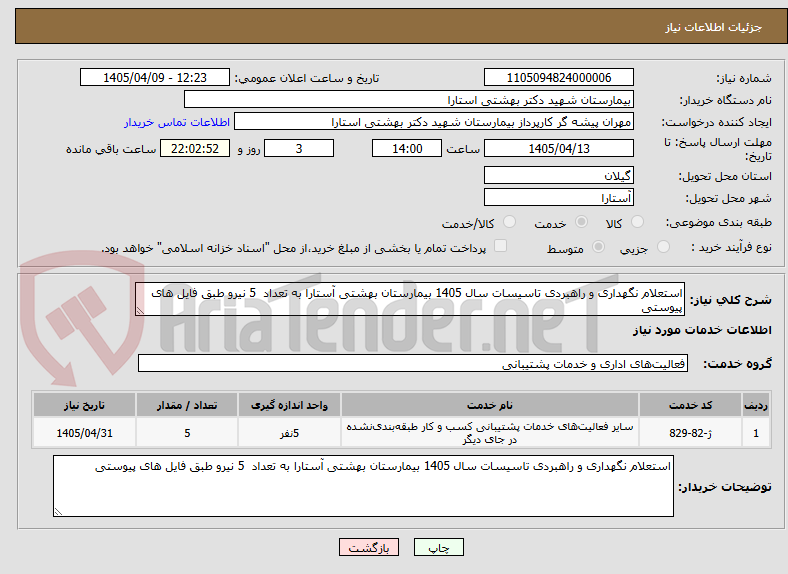Select the متوسط purchase type radio

598,247
